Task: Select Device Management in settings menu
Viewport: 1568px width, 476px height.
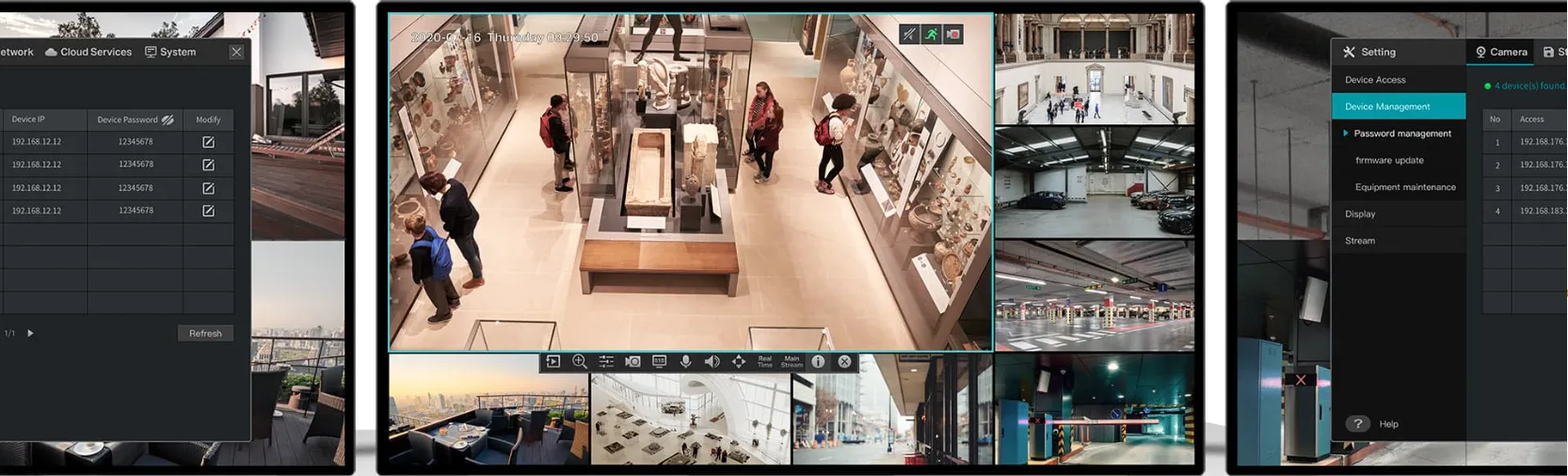Action: pyautogui.click(x=1398, y=106)
